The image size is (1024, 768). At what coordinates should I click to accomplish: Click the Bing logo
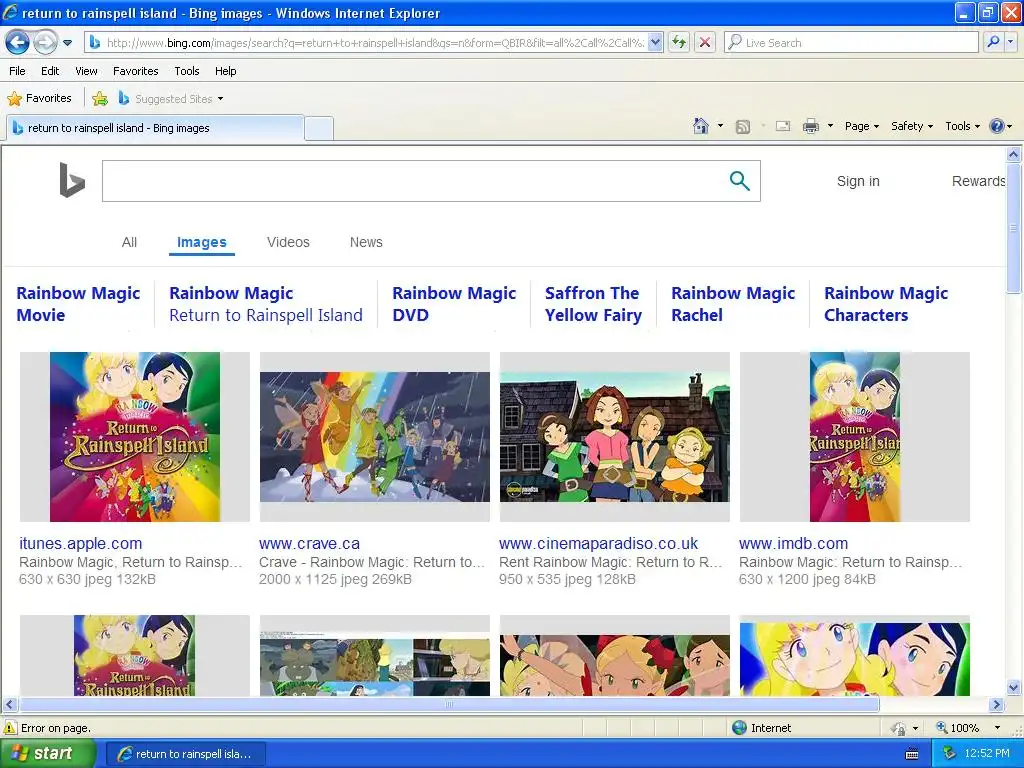(x=72, y=180)
